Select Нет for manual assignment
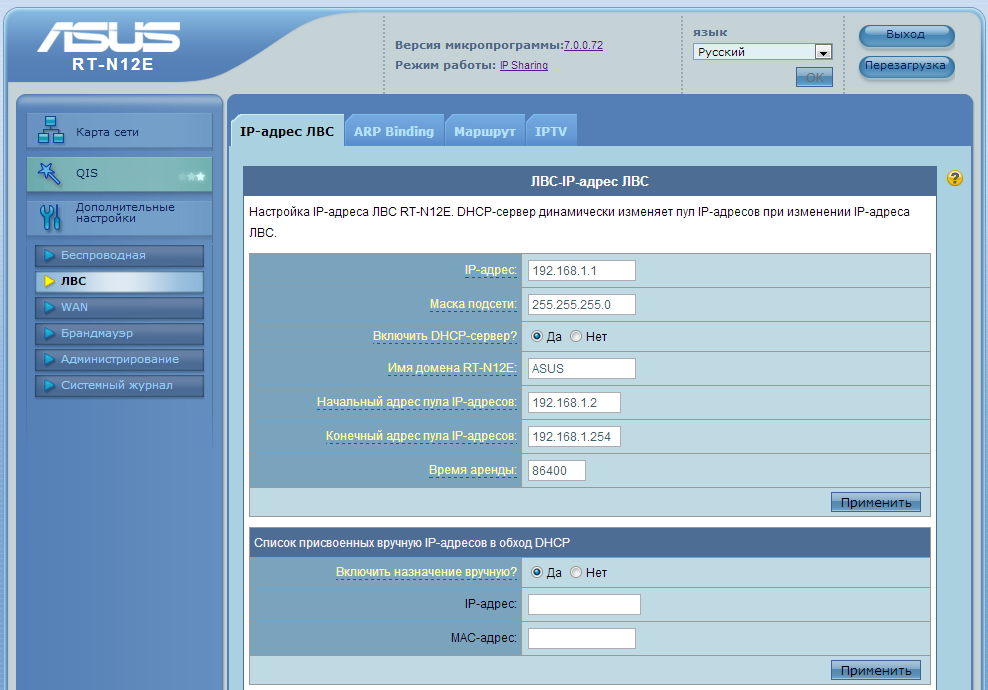This screenshot has height=690, width=988. (576, 573)
